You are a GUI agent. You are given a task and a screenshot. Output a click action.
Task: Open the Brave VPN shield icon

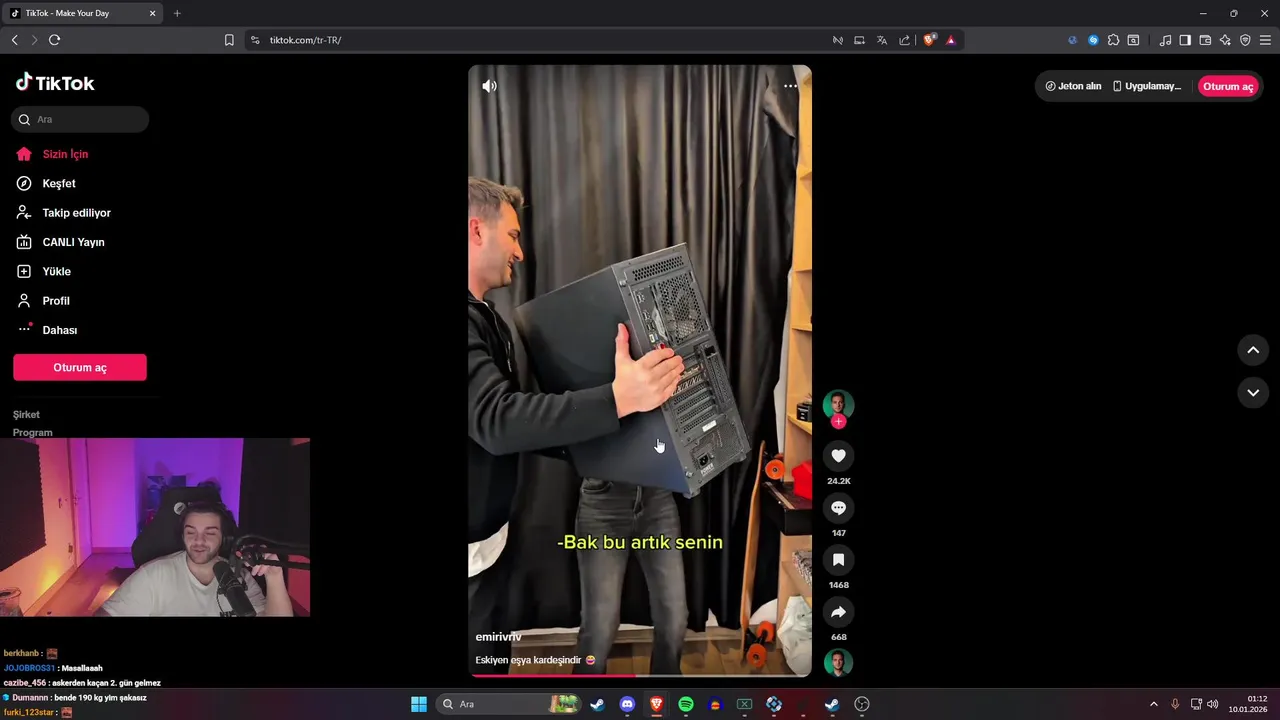click(x=1245, y=40)
